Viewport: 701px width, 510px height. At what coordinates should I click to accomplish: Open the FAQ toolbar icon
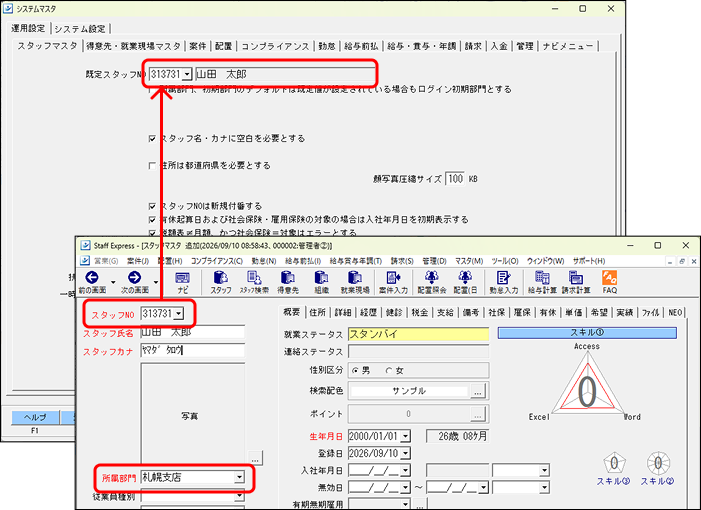[x=609, y=278]
